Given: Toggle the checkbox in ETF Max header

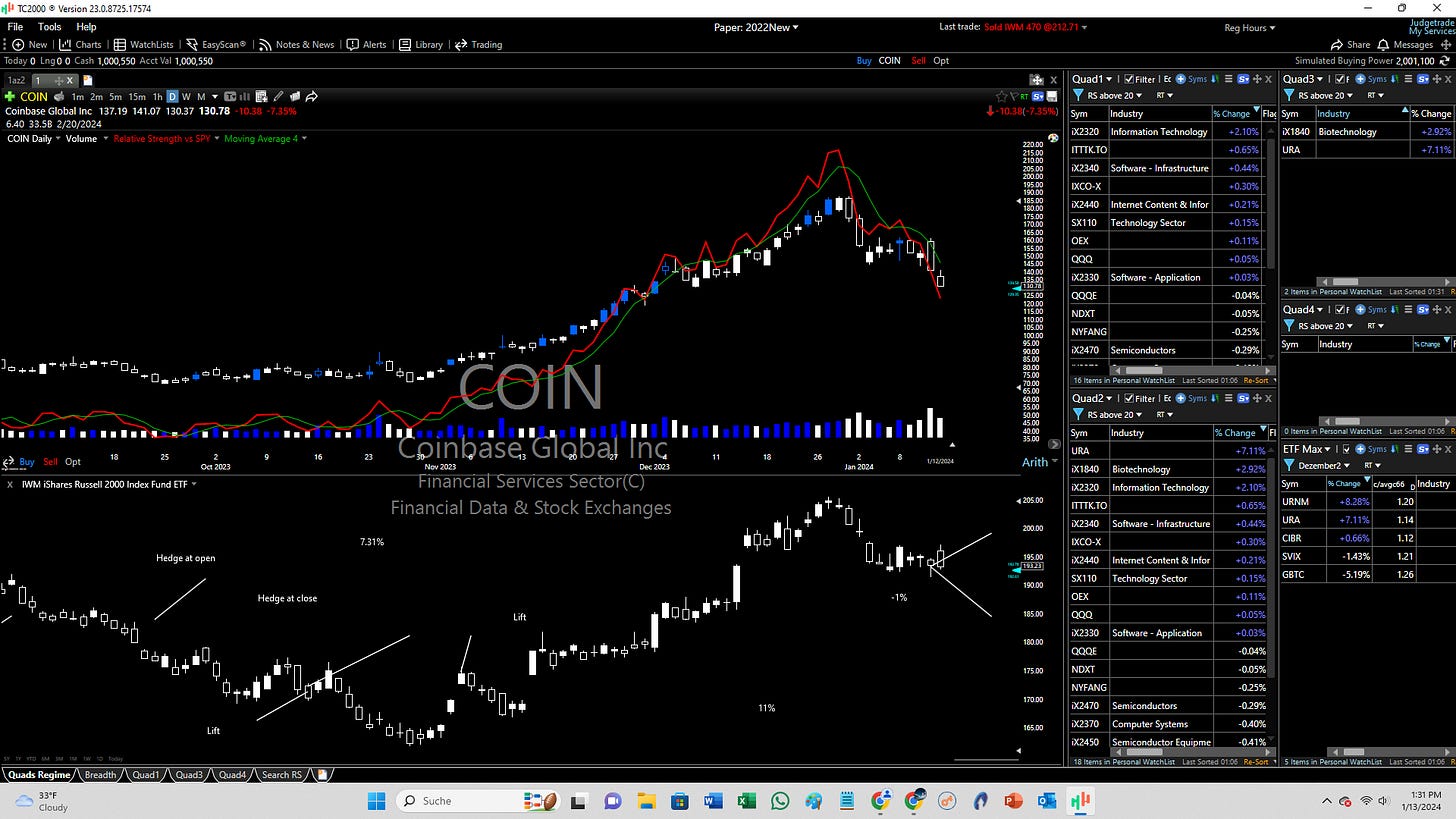Looking at the screenshot, I should click(1346, 449).
